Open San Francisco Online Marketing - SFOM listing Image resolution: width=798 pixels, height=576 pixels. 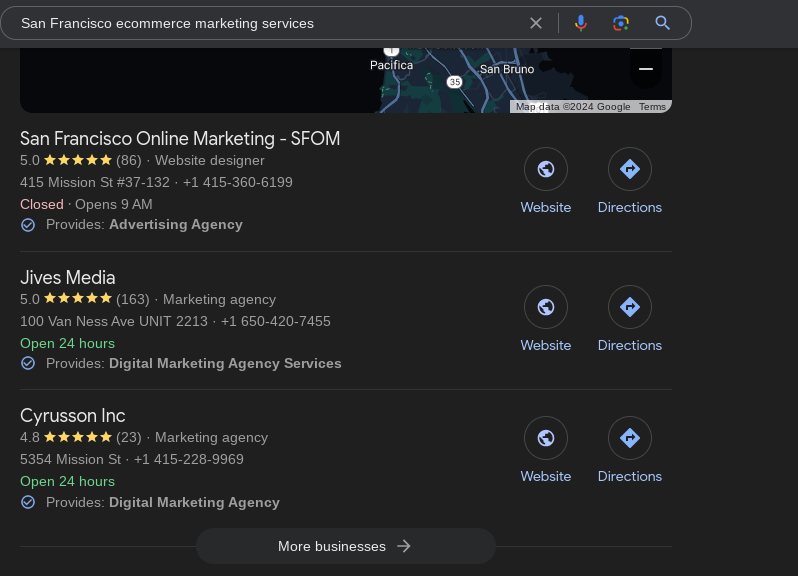pos(180,138)
